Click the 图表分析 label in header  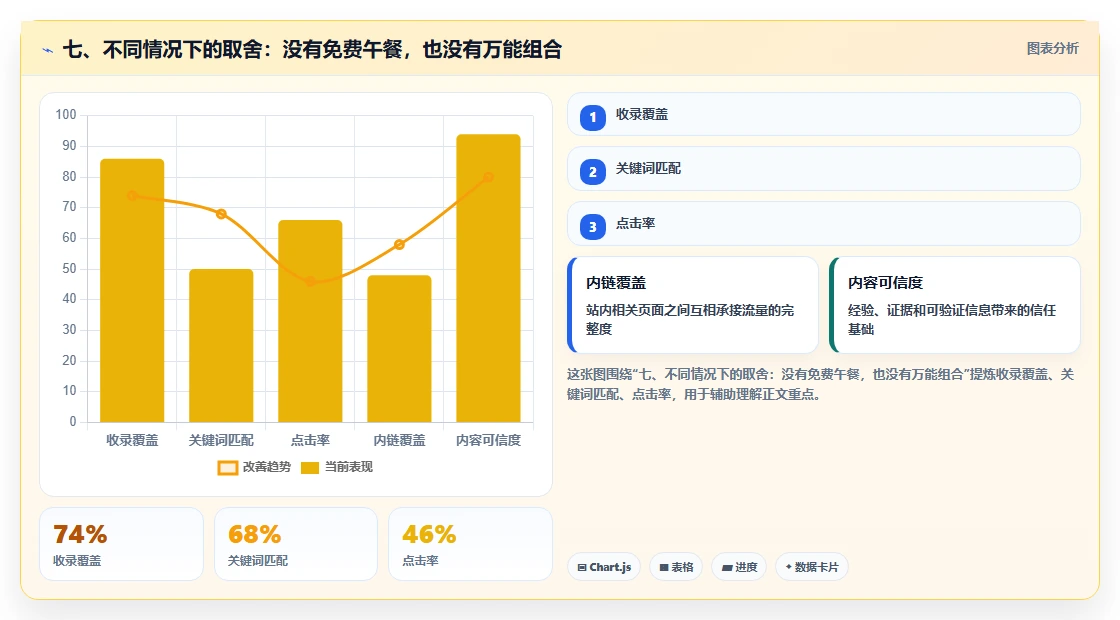pos(1052,49)
